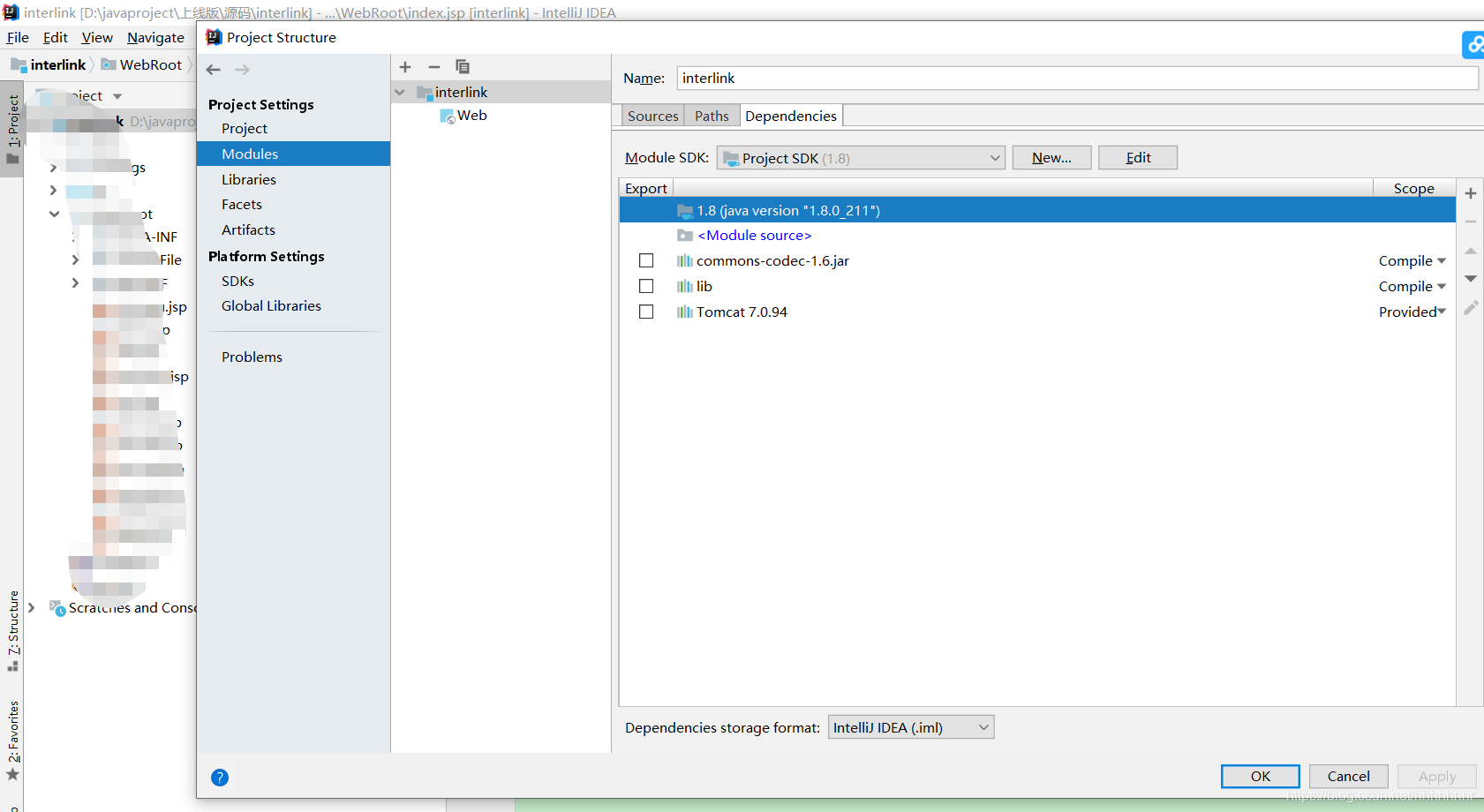Open the Structure tool window tab
Viewport: 1484px width, 812px height.
pos(12,630)
